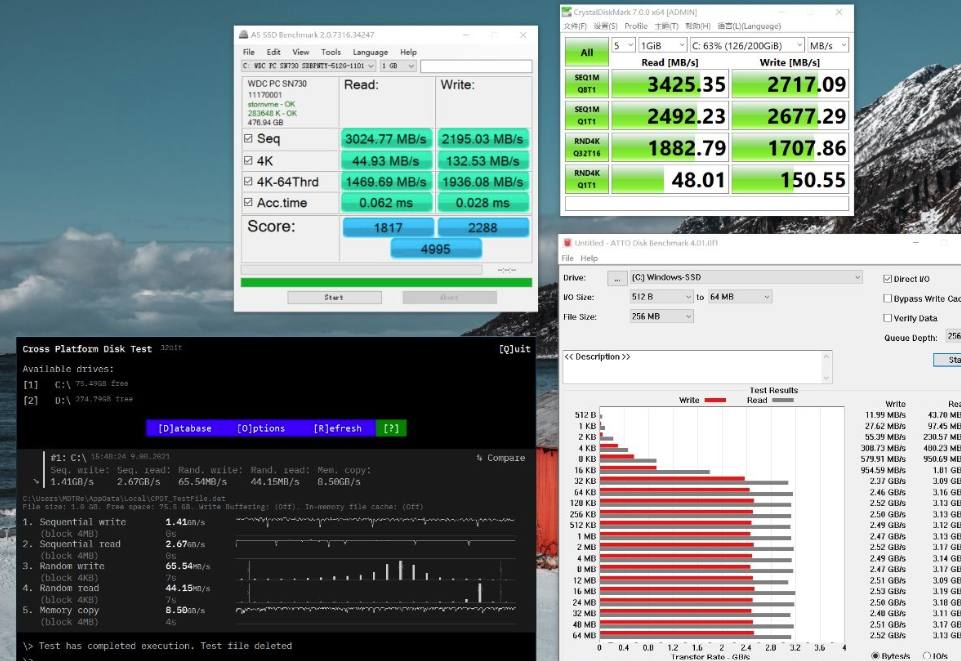Run the SEQ1M Q8T1 test in CrystalDiskMark
This screenshot has width=961, height=661.
[x=587, y=84]
